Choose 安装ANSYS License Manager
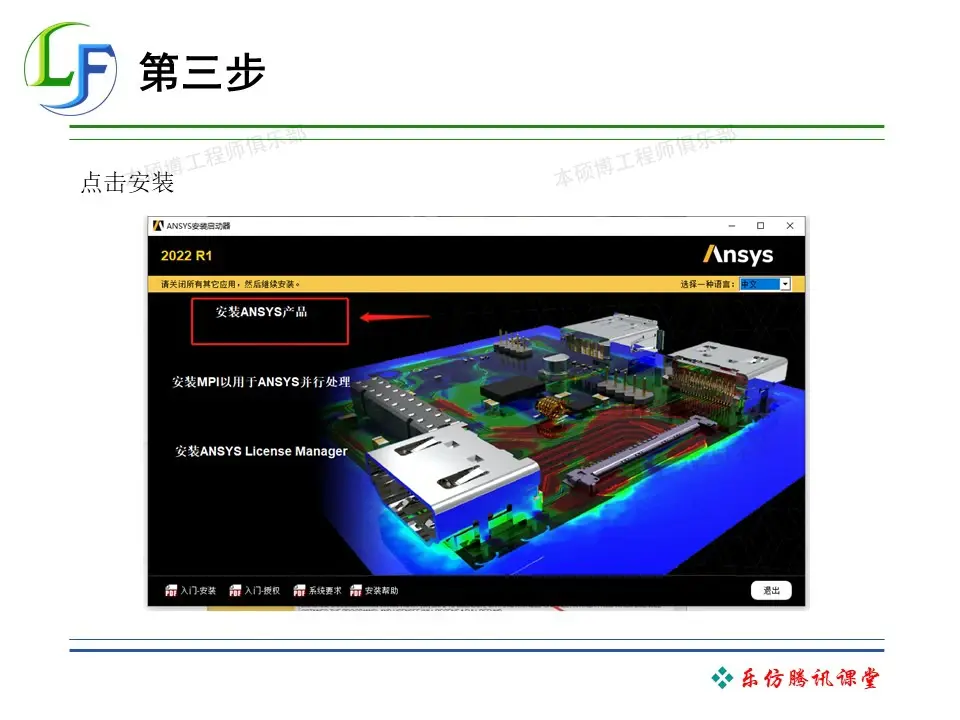 [261, 451]
